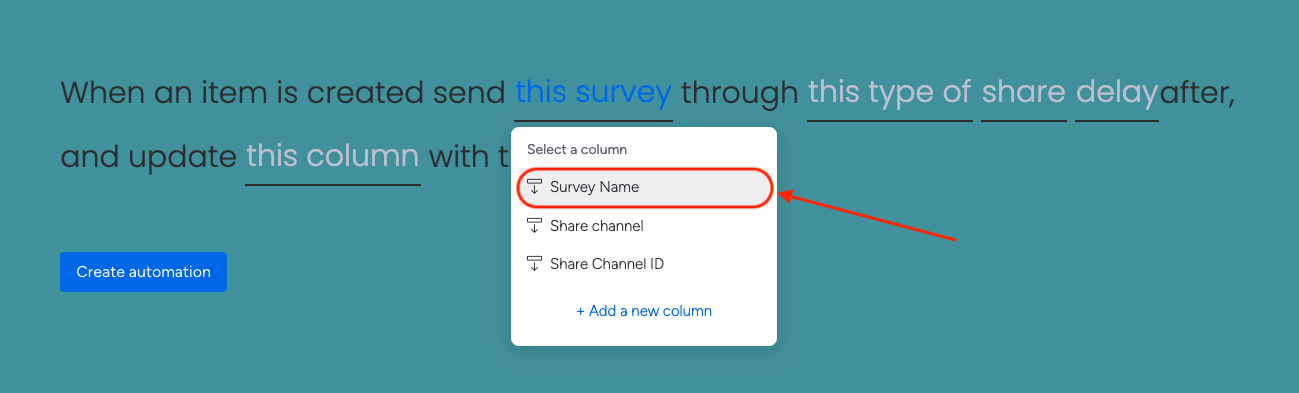Screen dimensions: 1299x393
Task: Open the "this type of" field selector
Action: tap(889, 93)
